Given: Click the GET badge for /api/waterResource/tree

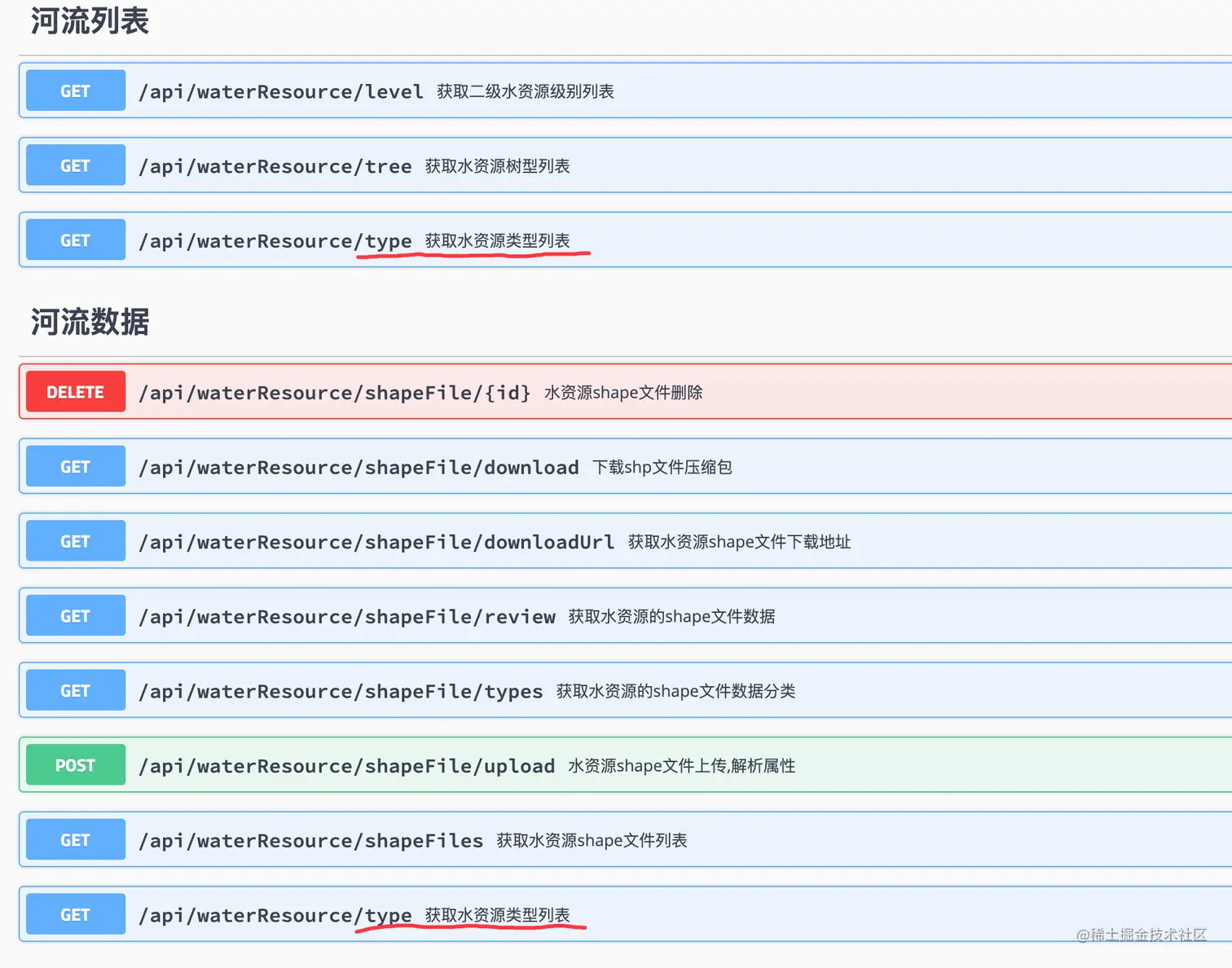Looking at the screenshot, I should click(76, 165).
